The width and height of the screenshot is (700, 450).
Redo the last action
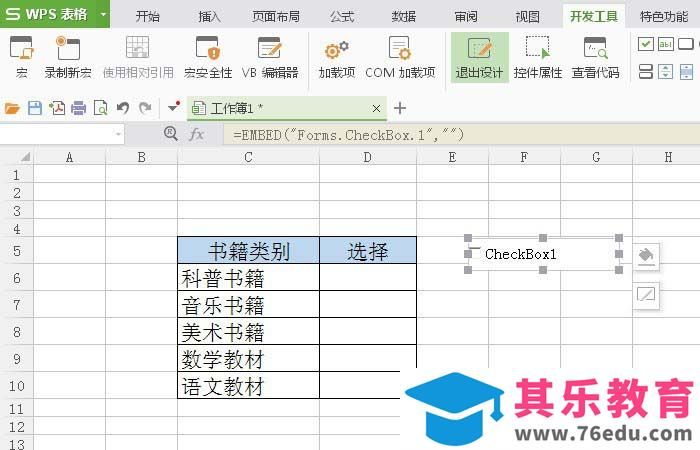(x=145, y=108)
